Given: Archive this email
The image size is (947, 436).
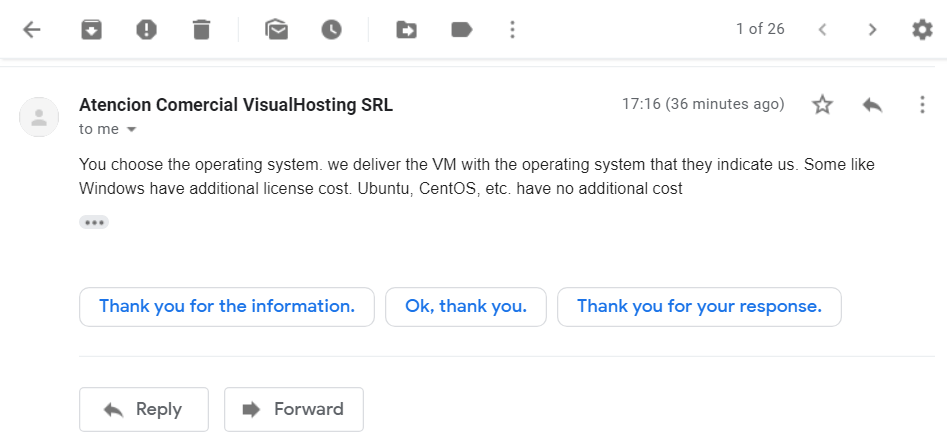Looking at the screenshot, I should [x=92, y=29].
